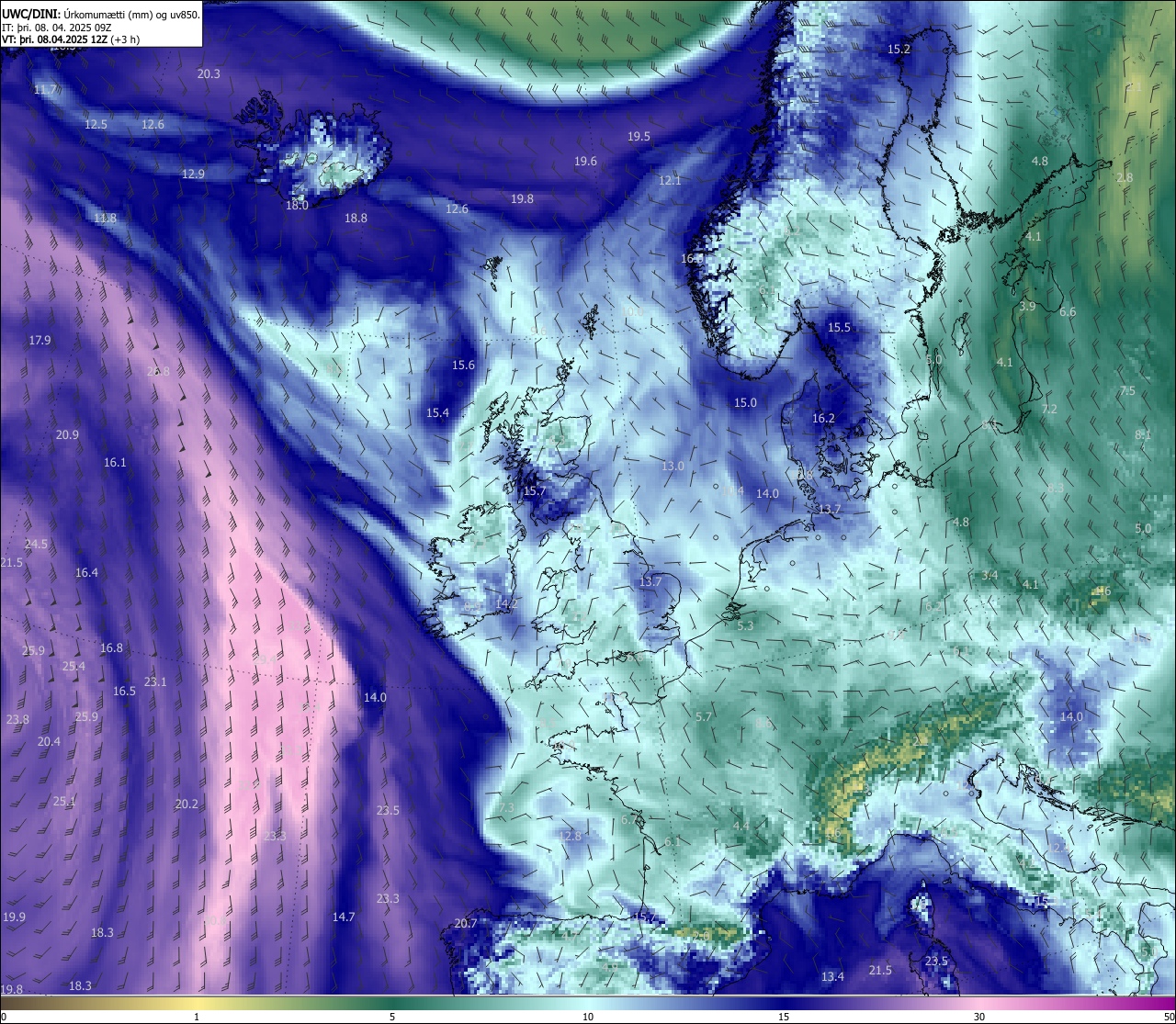Click the map value 19.5

tap(639, 136)
